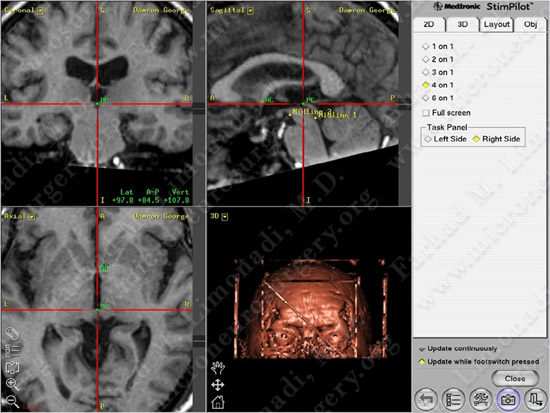Click the 3D head rendering thumbnail
This screenshot has height=413, width=550.
(x=310, y=309)
